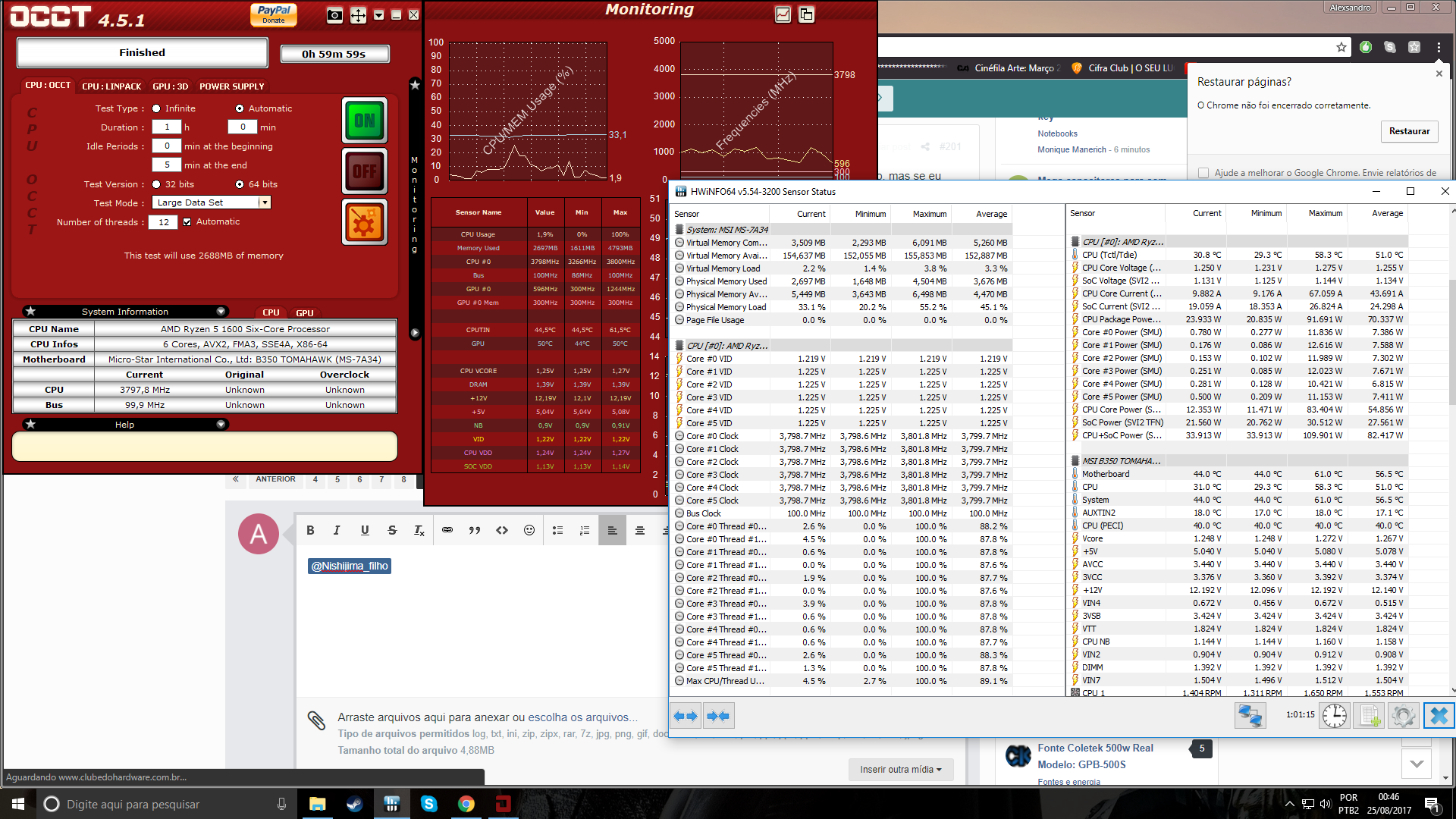Reset HWiNFO timer with the clock icon
This screenshot has height=819, width=1456.
coord(1335,716)
